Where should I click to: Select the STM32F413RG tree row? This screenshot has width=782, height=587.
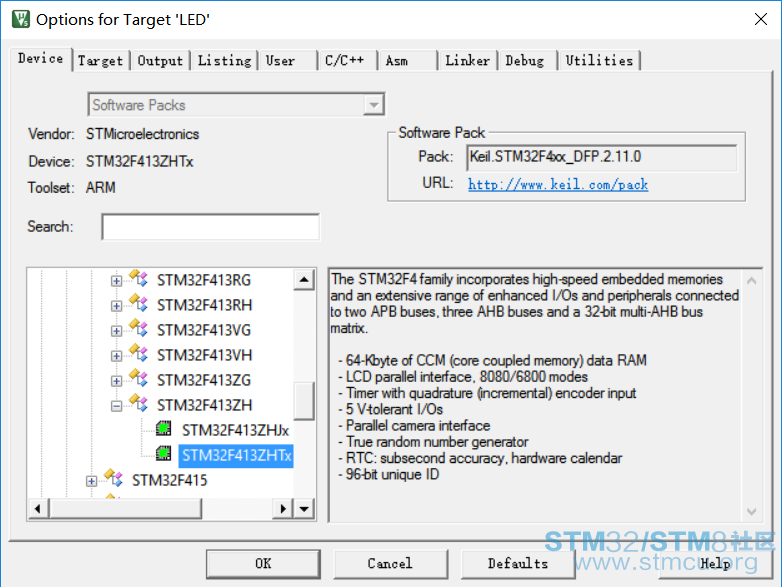tap(204, 280)
